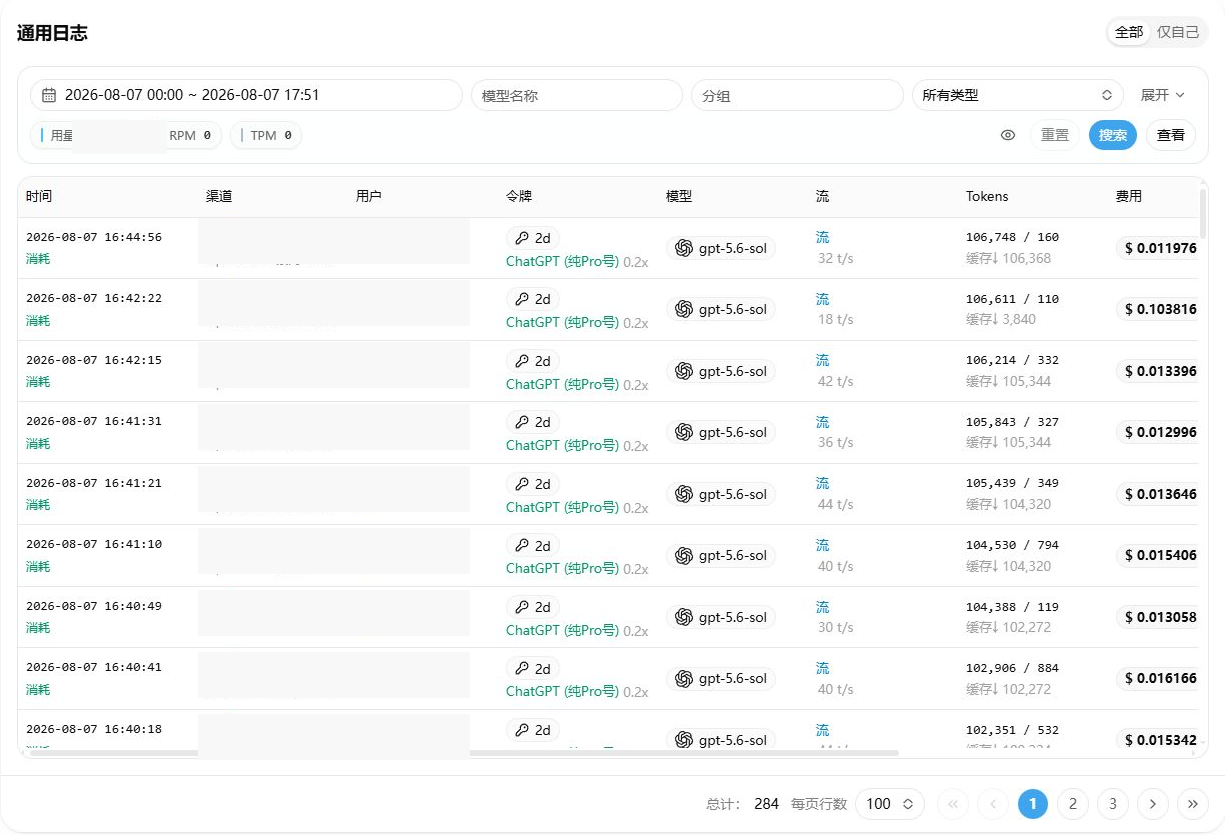1225x835 pixels.
Task: Click key token tag in 16:40:41 row
Action: (x=533, y=669)
